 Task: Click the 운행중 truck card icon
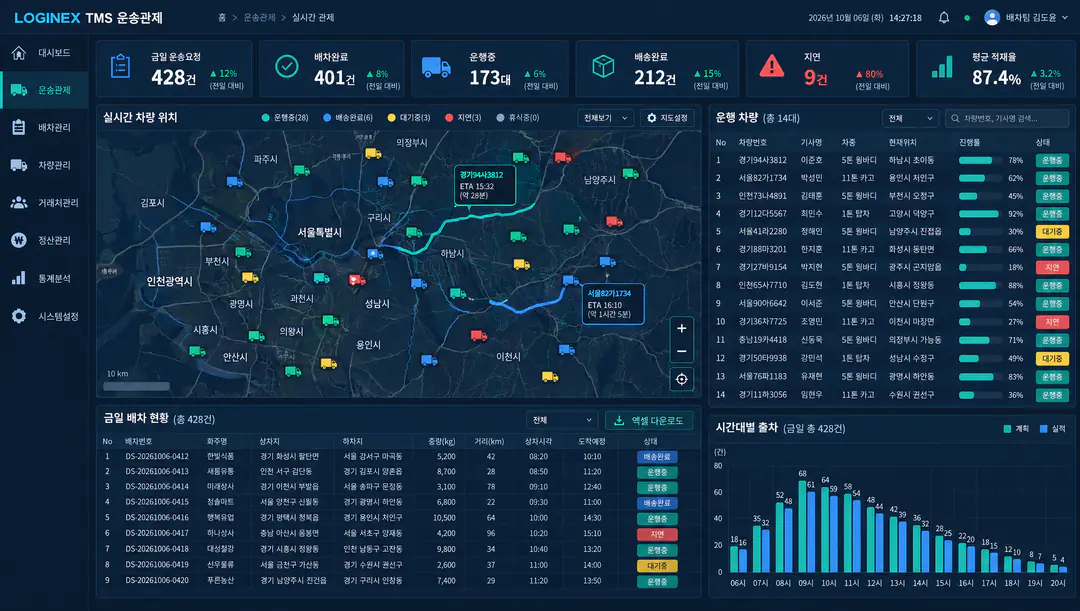[436, 68]
